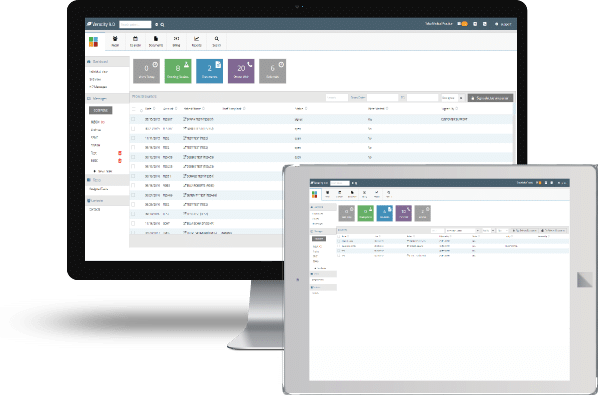Click the Veracity logo on the monitor header
Image resolution: width=600 pixels, height=397 pixels.
point(101,24)
